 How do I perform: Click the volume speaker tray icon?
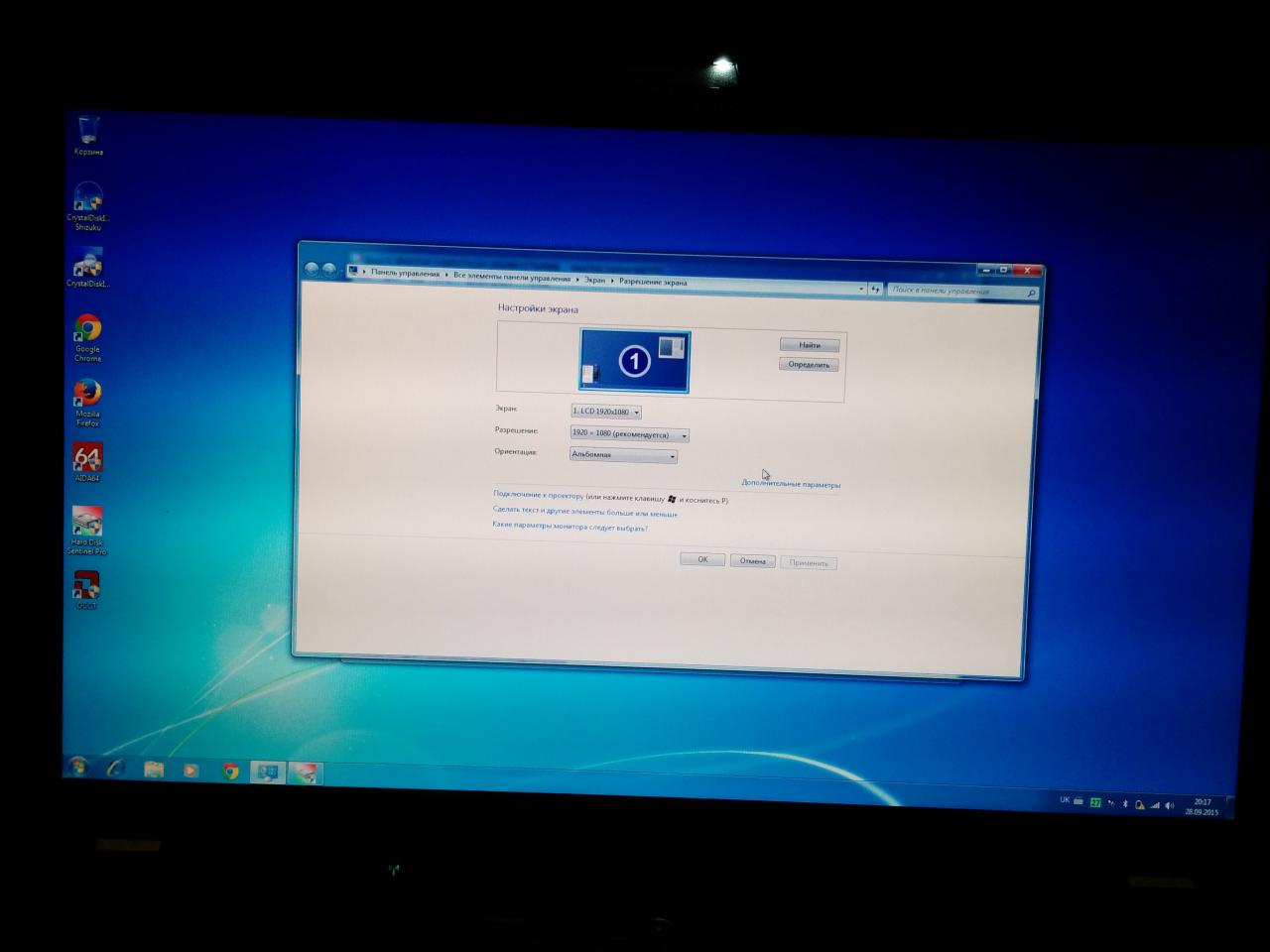(x=1169, y=805)
